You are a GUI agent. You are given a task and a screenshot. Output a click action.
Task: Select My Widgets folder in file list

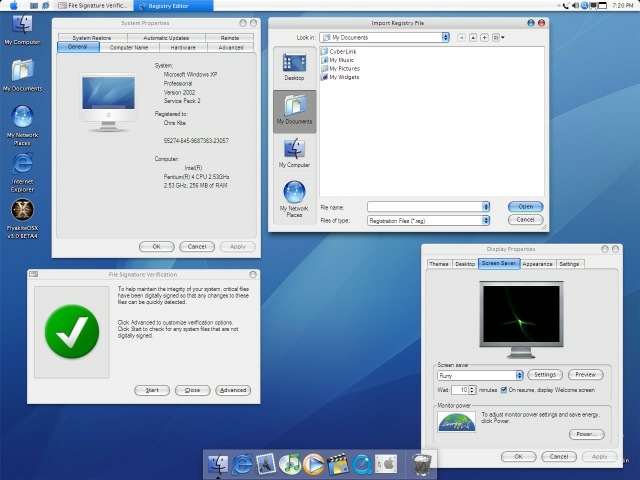click(340, 77)
